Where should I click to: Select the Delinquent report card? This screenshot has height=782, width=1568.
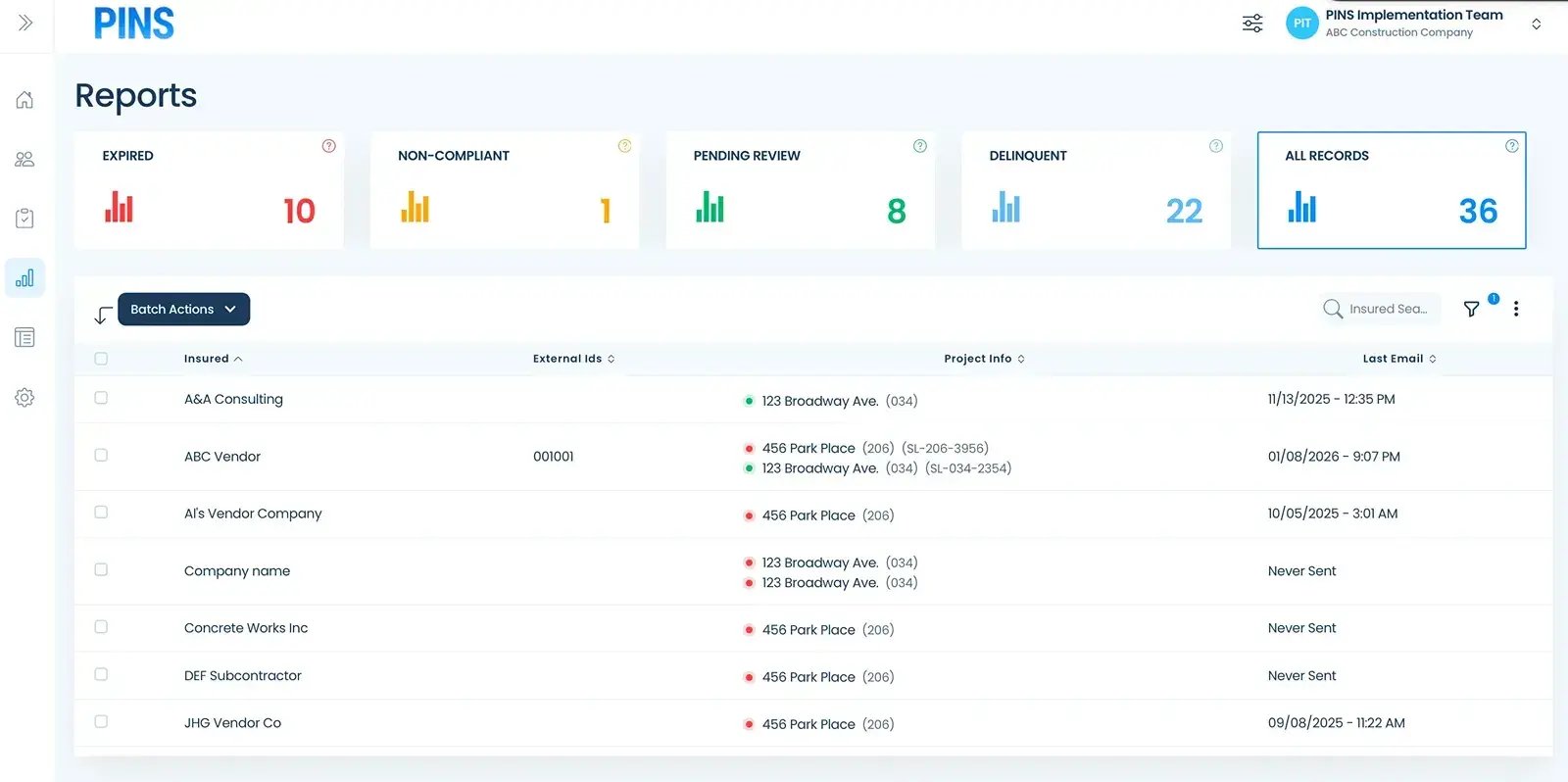1096,190
